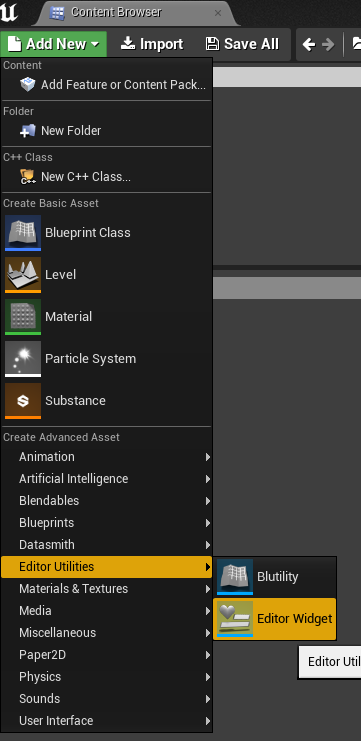
Task: Choose the Material asset icon
Action: pyautogui.click(x=23, y=317)
